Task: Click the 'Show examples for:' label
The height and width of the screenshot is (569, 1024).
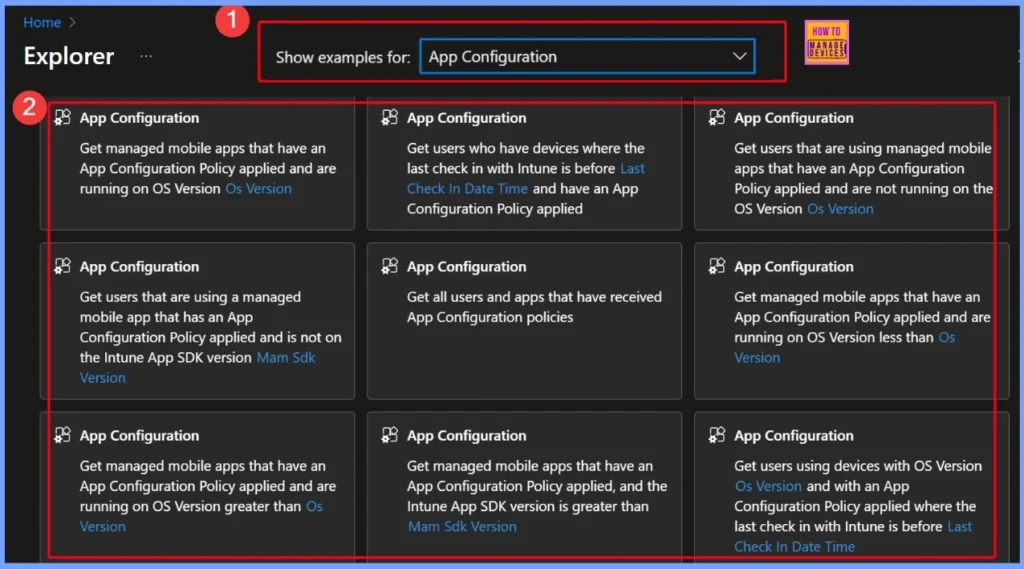Action: point(343,57)
